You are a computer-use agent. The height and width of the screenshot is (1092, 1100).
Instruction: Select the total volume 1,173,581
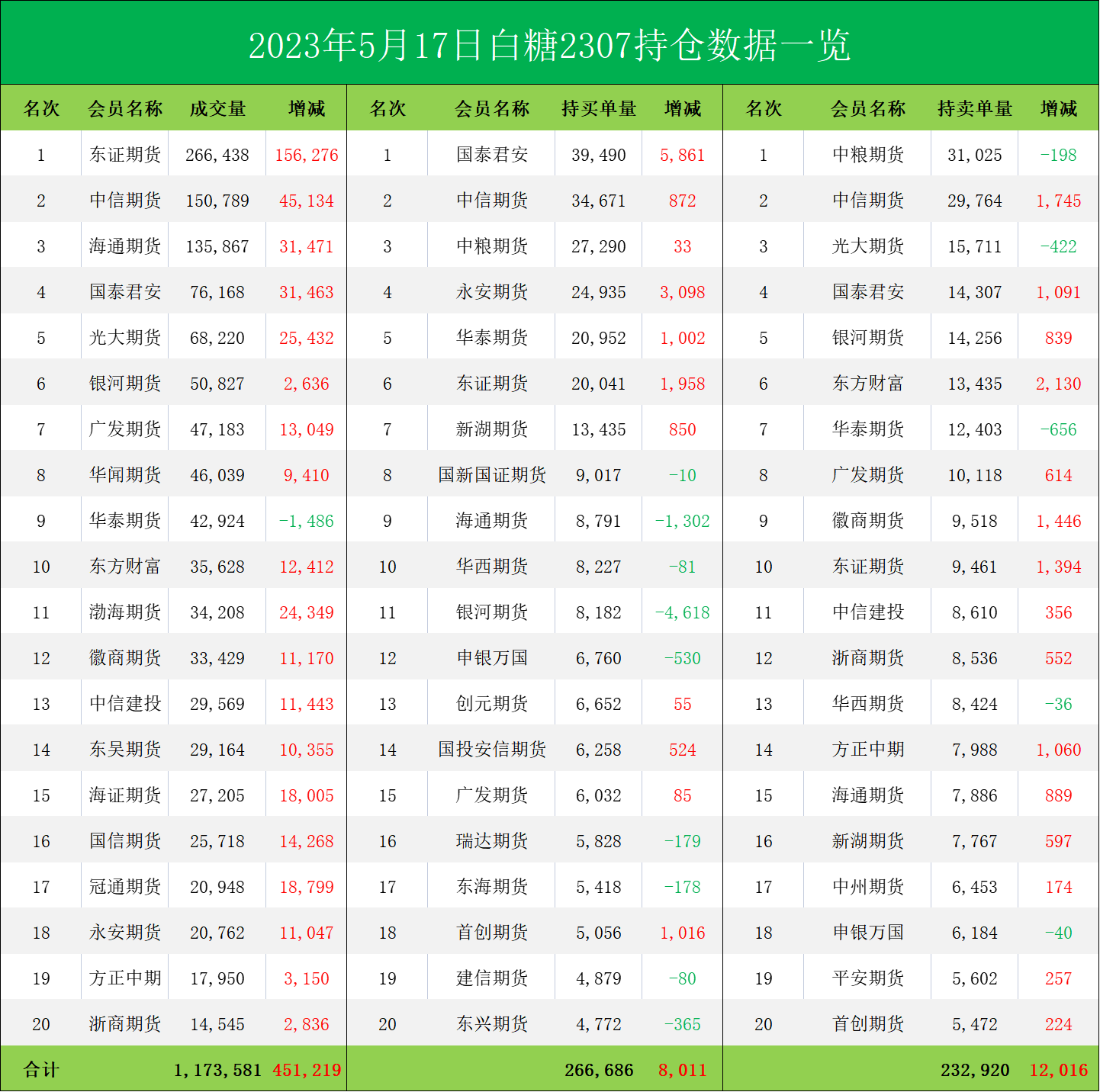coord(217,1070)
